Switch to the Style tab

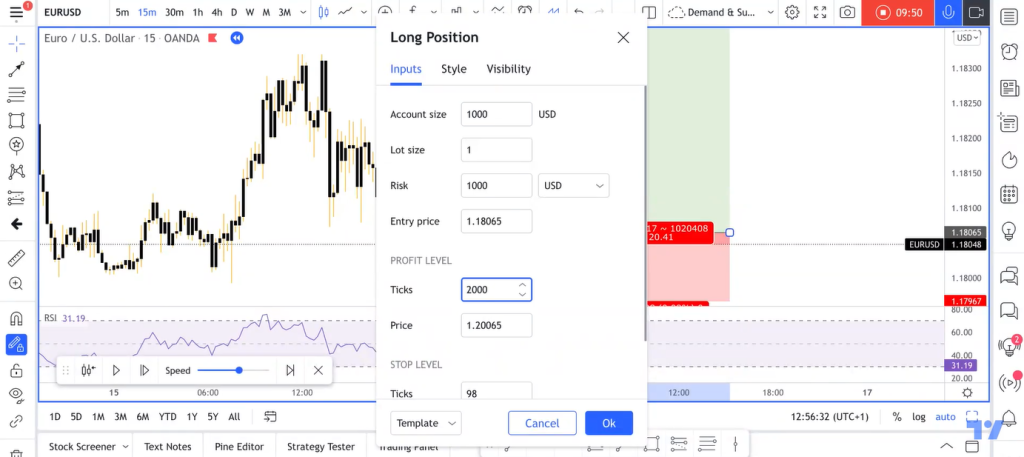click(x=454, y=69)
